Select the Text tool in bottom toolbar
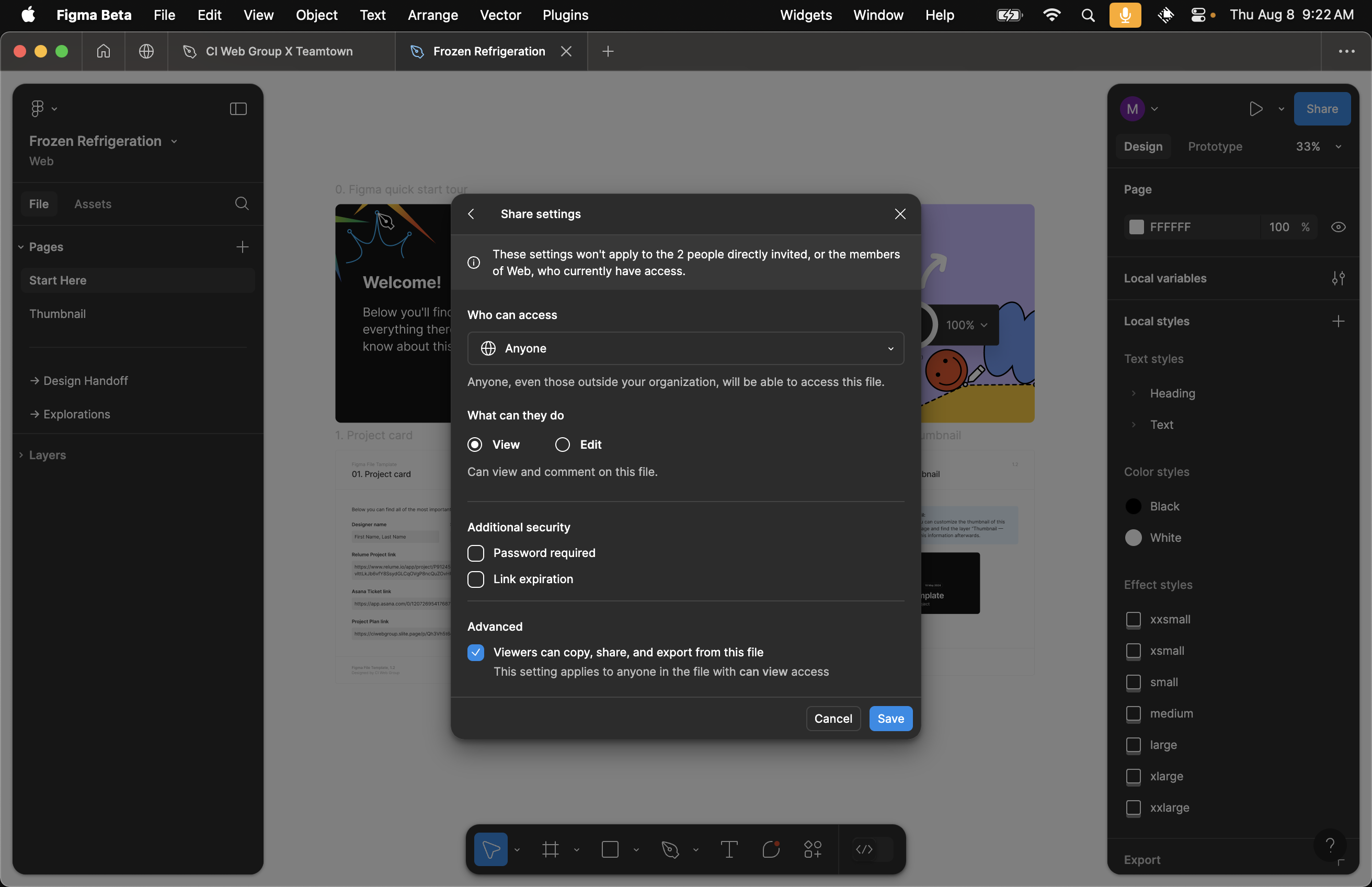Image resolution: width=1372 pixels, height=887 pixels. click(x=729, y=849)
